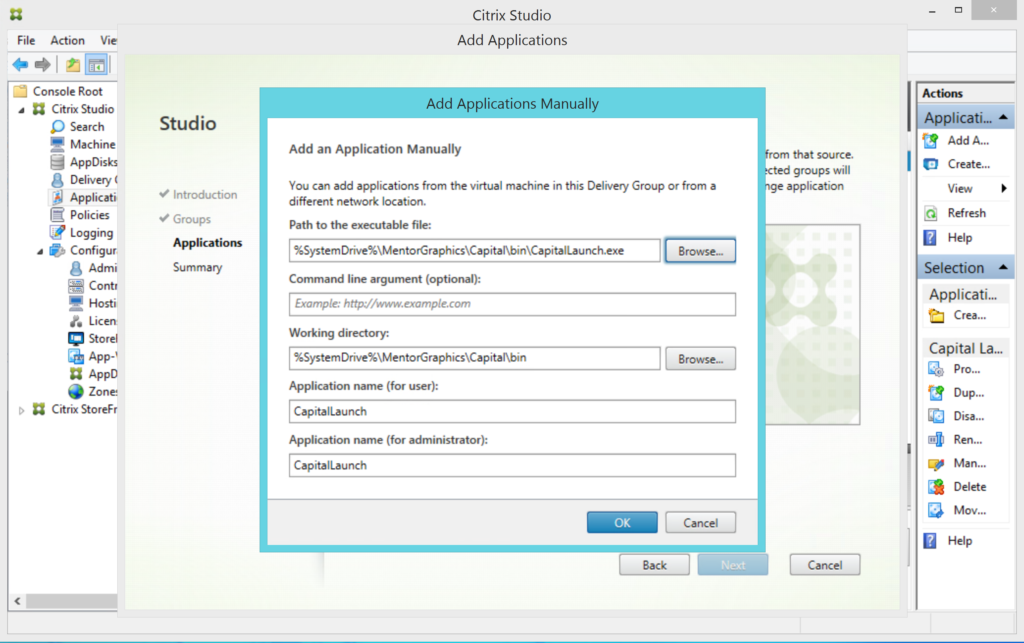The image size is (1024, 643).
Task: Select the Delivery Groups tree icon
Action: 57,180
